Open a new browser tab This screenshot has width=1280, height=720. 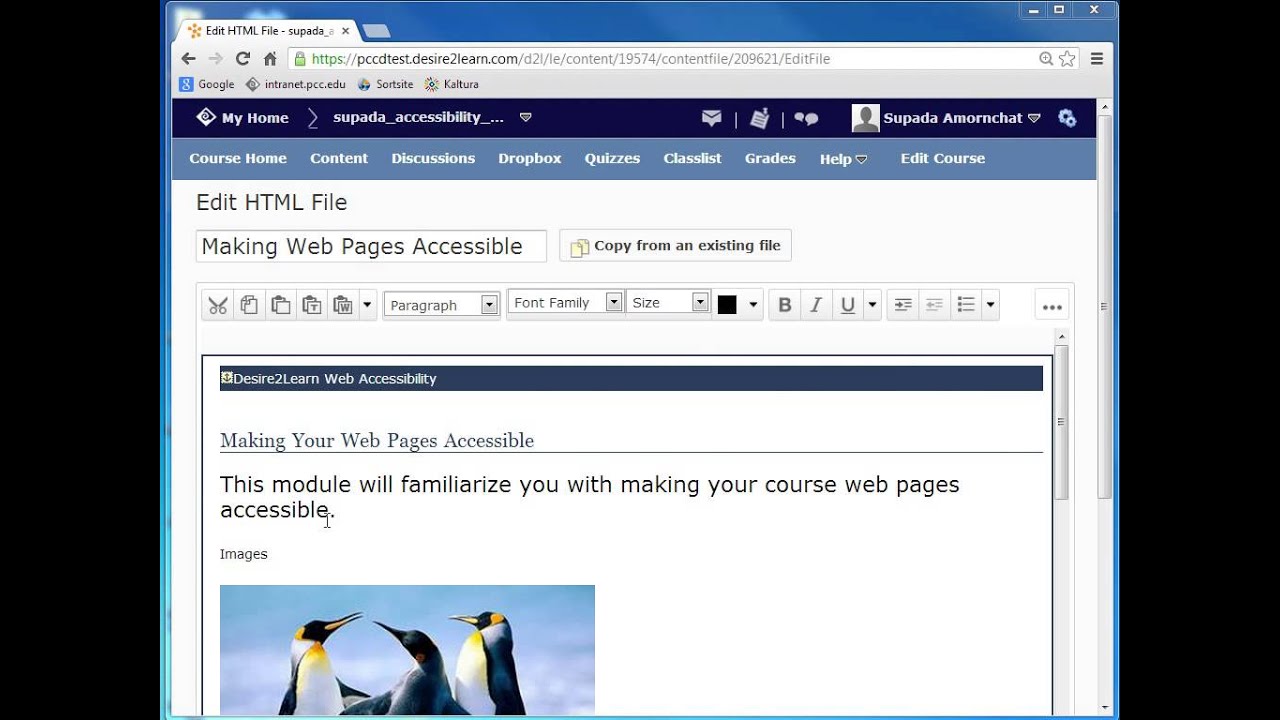coord(375,31)
